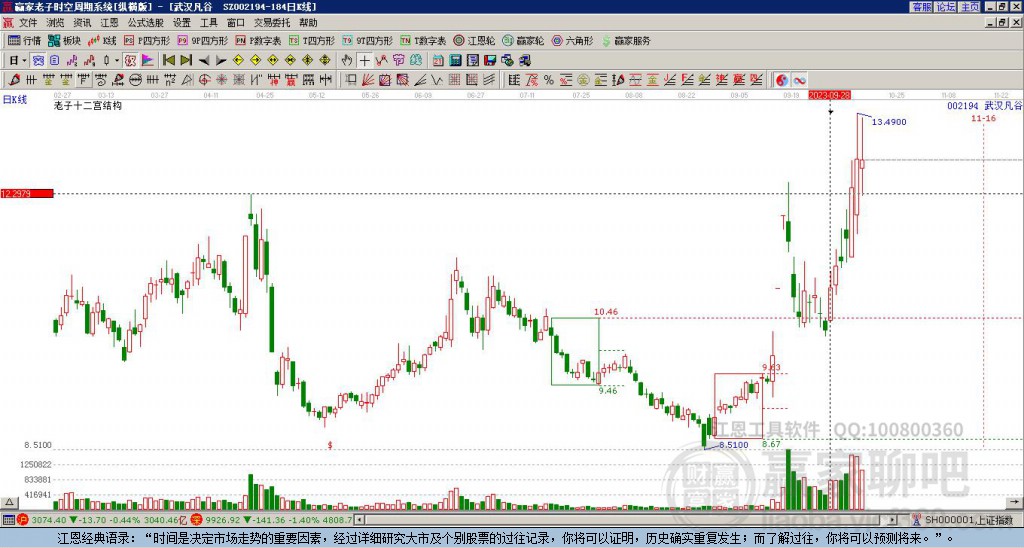Open the calendar icon
This screenshot has width=1024, height=548.
[x=438, y=60]
